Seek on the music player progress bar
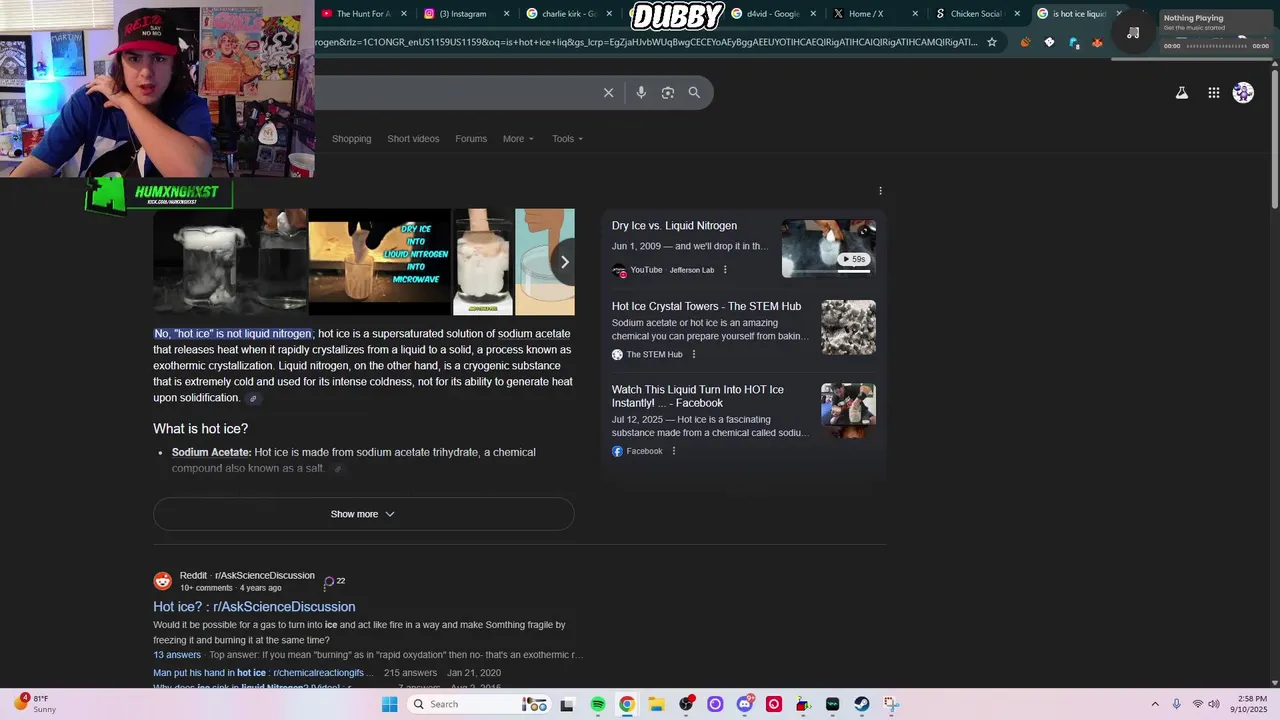 1217,46
